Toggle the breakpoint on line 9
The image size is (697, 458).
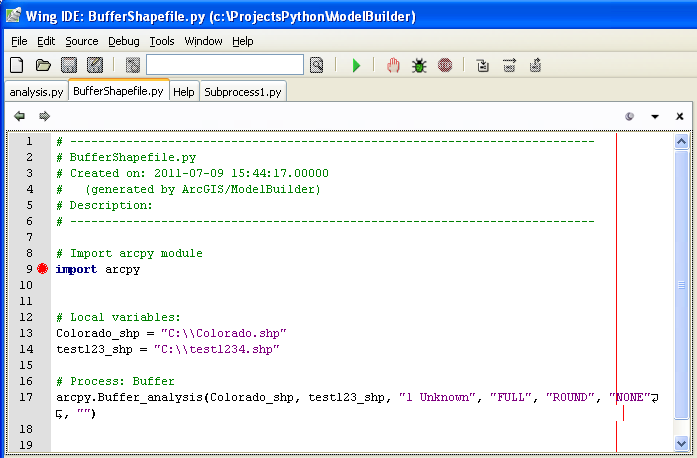pos(42,269)
